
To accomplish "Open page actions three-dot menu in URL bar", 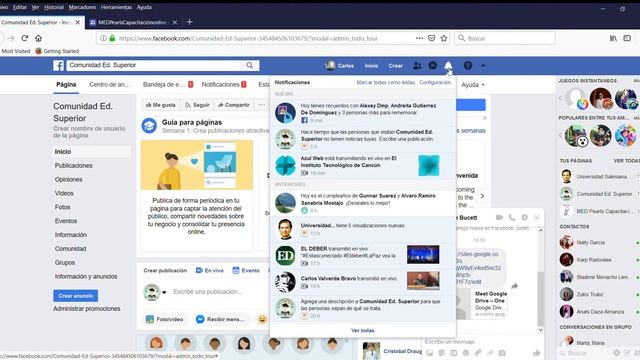I will [x=419, y=38].
